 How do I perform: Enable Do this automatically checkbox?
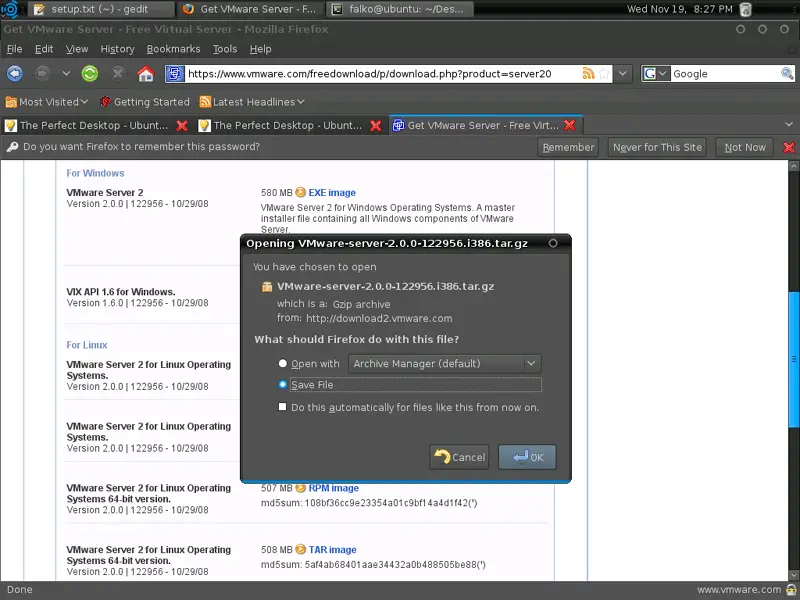point(282,407)
